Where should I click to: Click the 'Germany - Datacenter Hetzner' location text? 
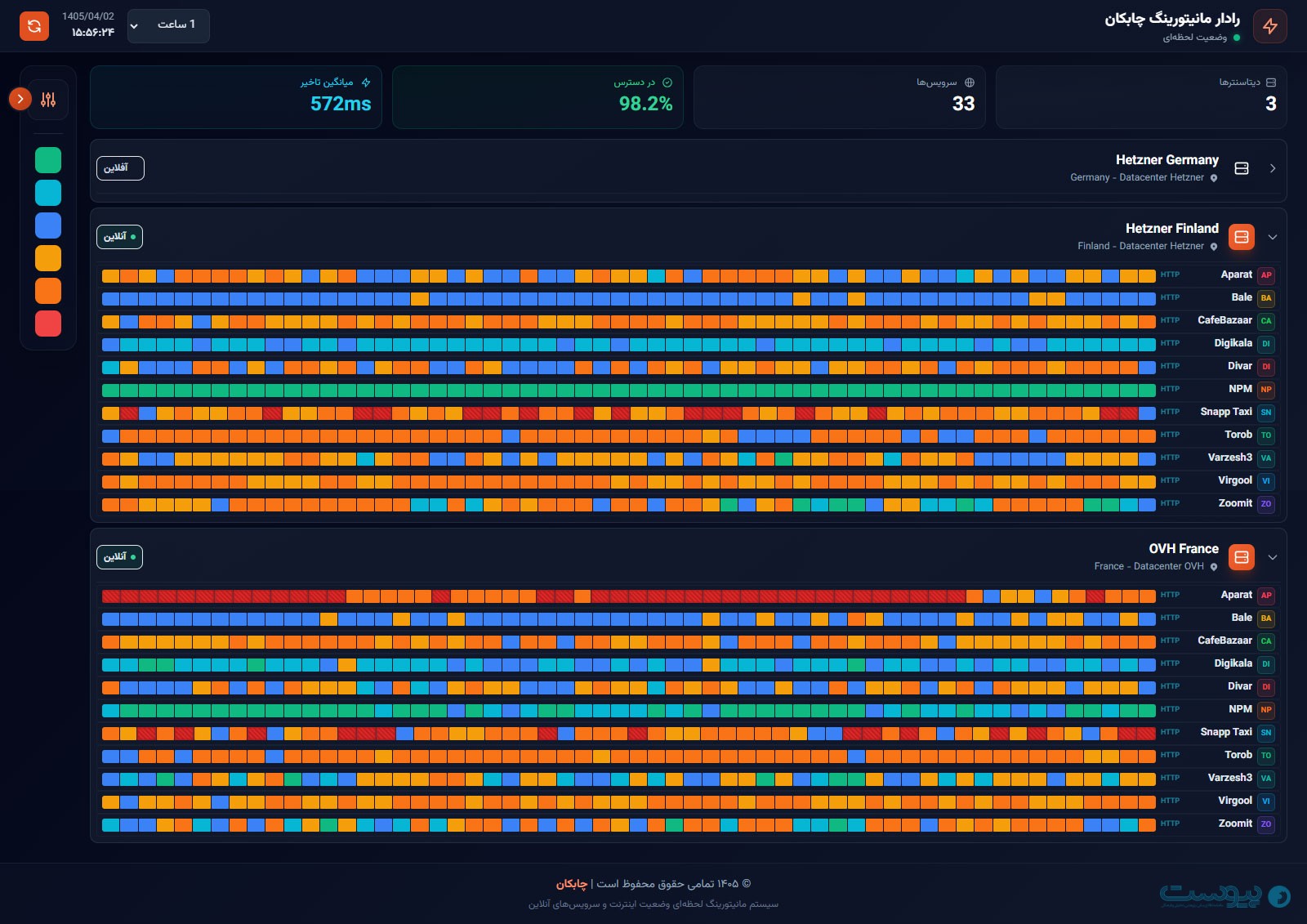pos(1137,177)
